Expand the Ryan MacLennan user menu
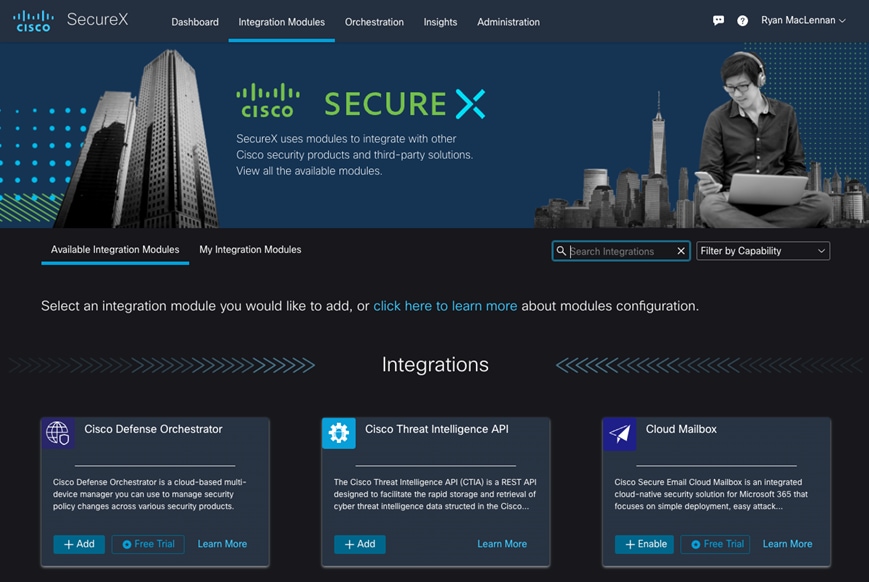The width and height of the screenshot is (869, 582). 803,21
